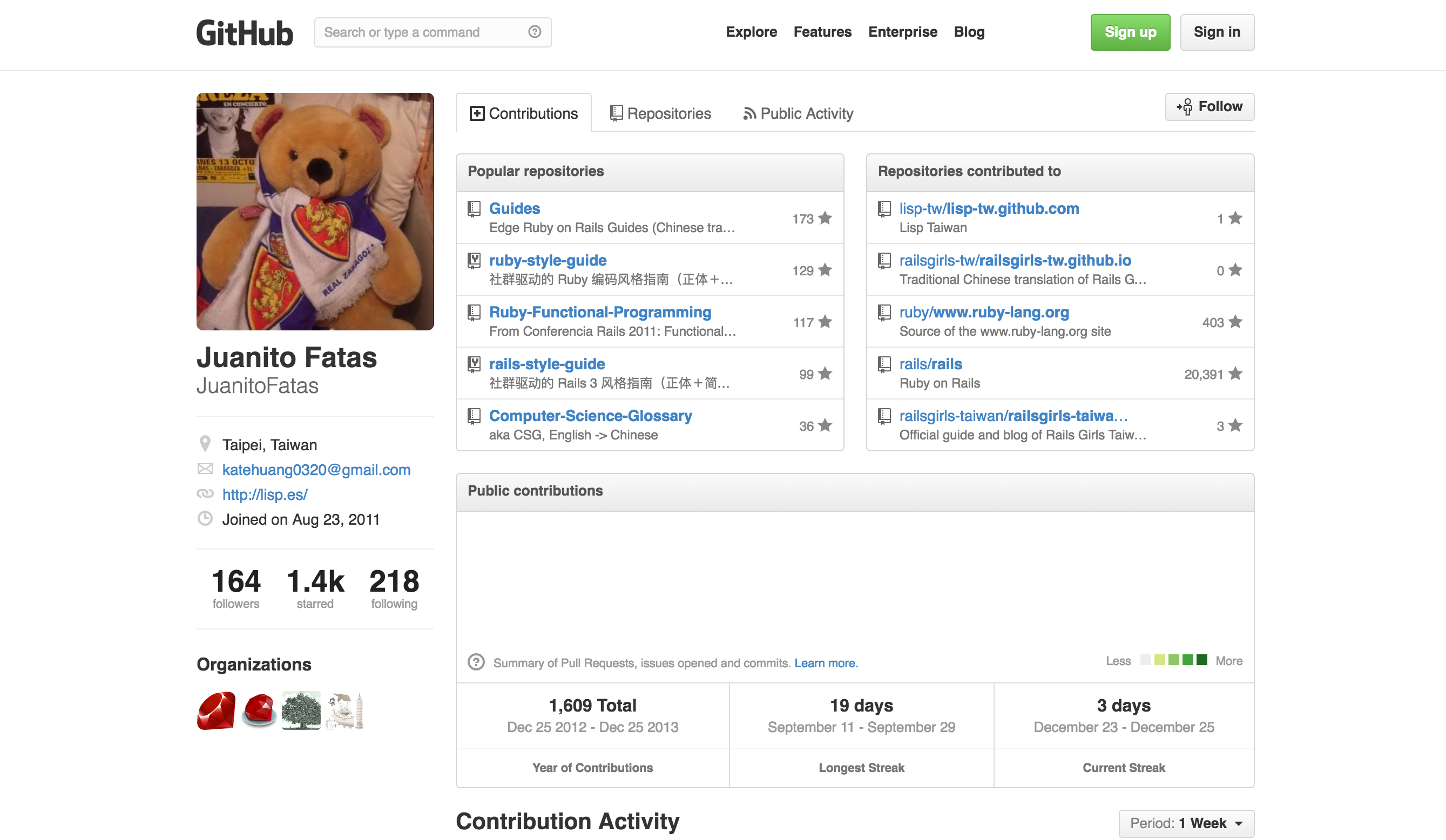Click the link icon beside lisp.es URL
Image resolution: width=1446 pixels, height=840 pixels.
click(205, 493)
